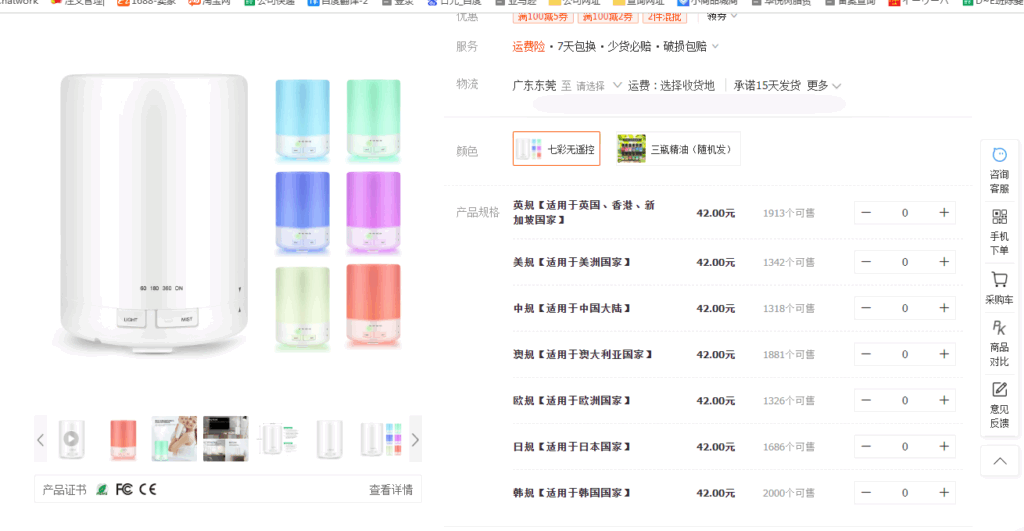Open 查看详情 for product certificates
The width and height of the screenshot is (1024, 531).
point(391,490)
